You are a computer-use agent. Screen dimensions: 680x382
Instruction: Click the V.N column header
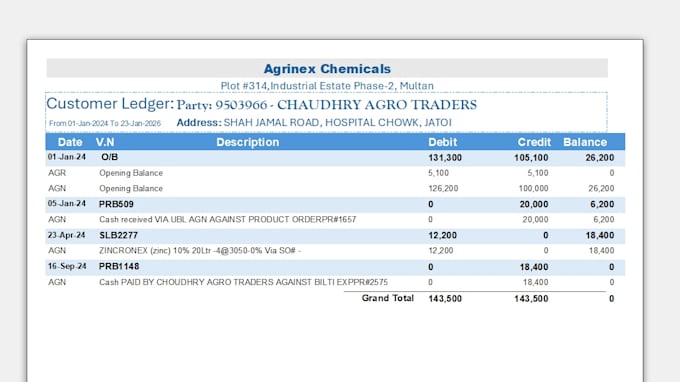coord(105,142)
